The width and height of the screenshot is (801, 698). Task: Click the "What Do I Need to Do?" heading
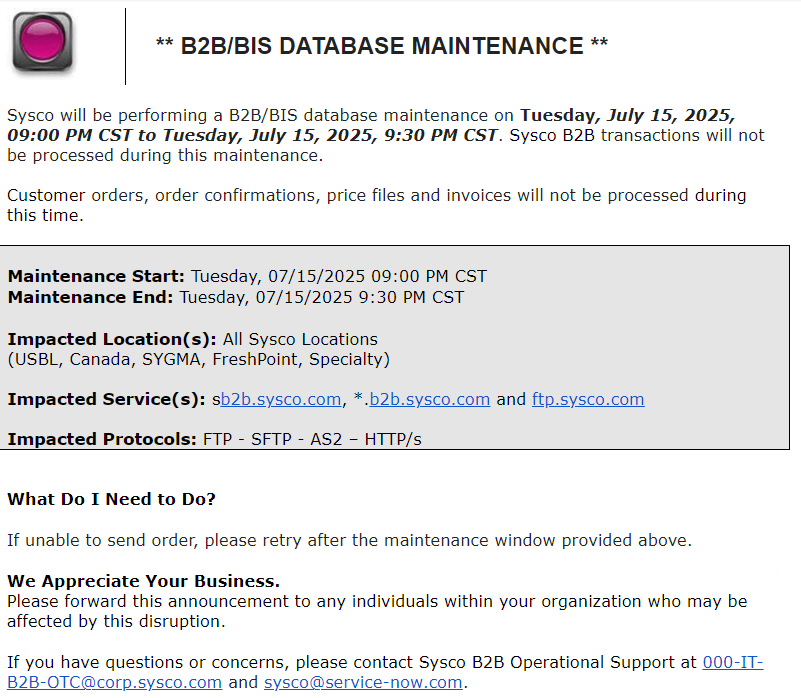[x=111, y=499]
